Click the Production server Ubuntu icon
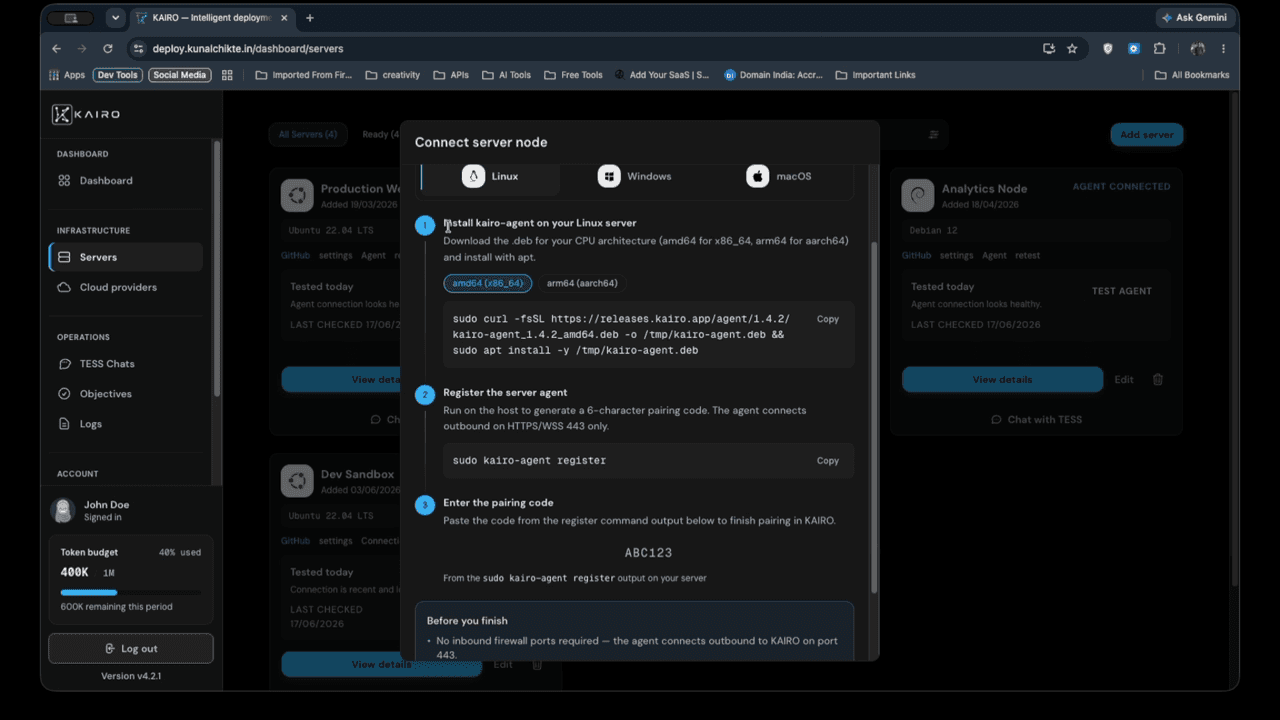This screenshot has height=720, width=1280. coord(297,196)
